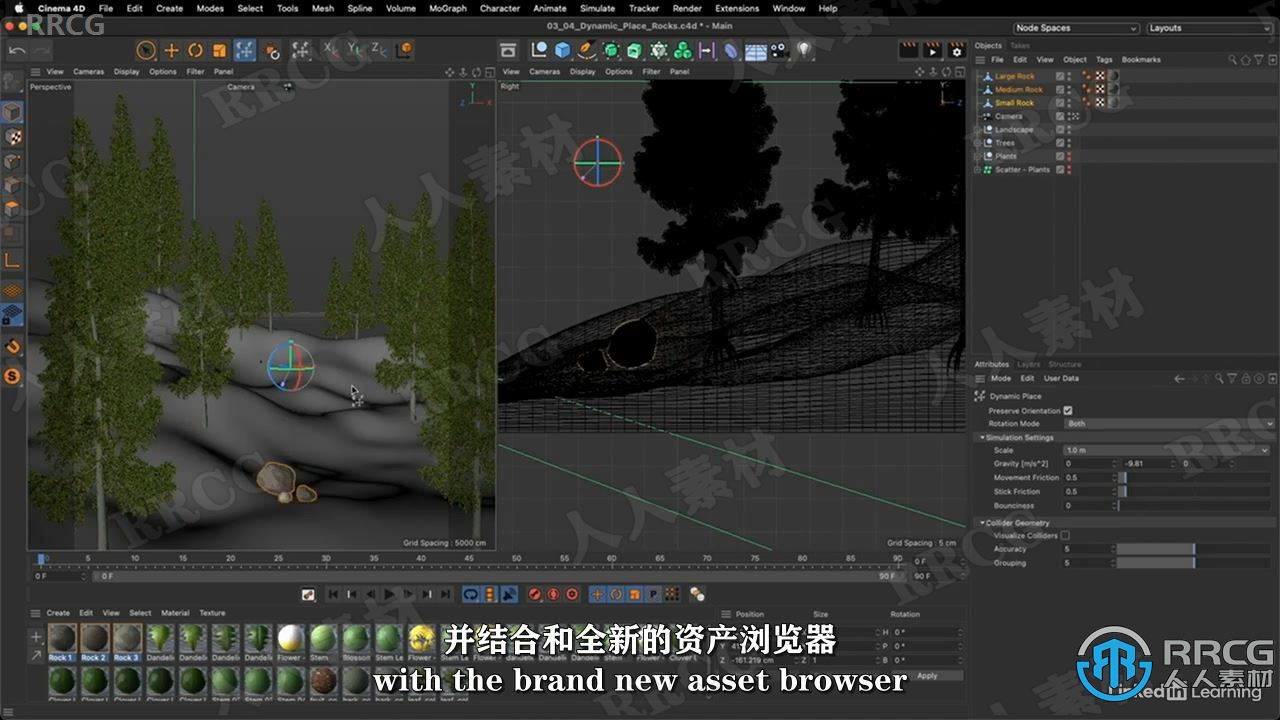Render the active view
Viewport: 1280px width, 720px height.
point(908,50)
